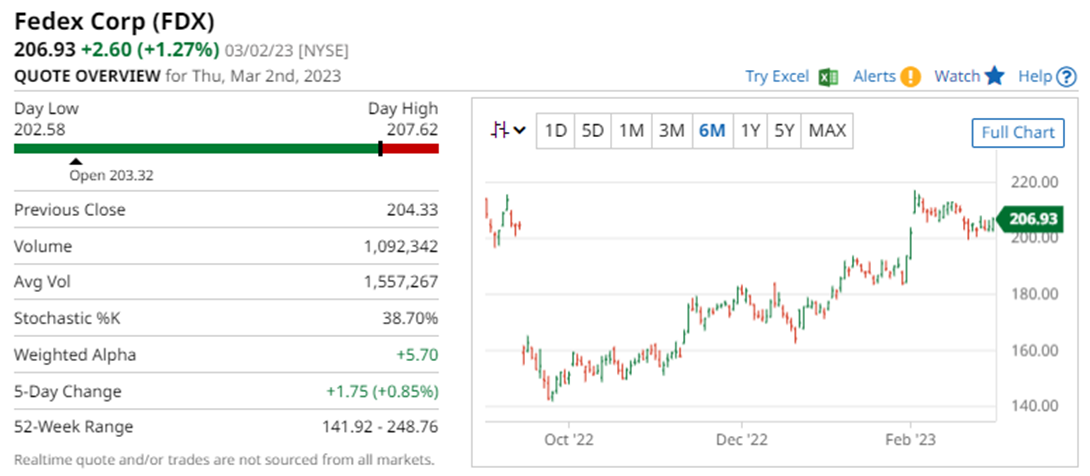Click the blue Watch star icon
Image resolution: width=1090 pixels, height=476 pixels.
click(x=994, y=76)
